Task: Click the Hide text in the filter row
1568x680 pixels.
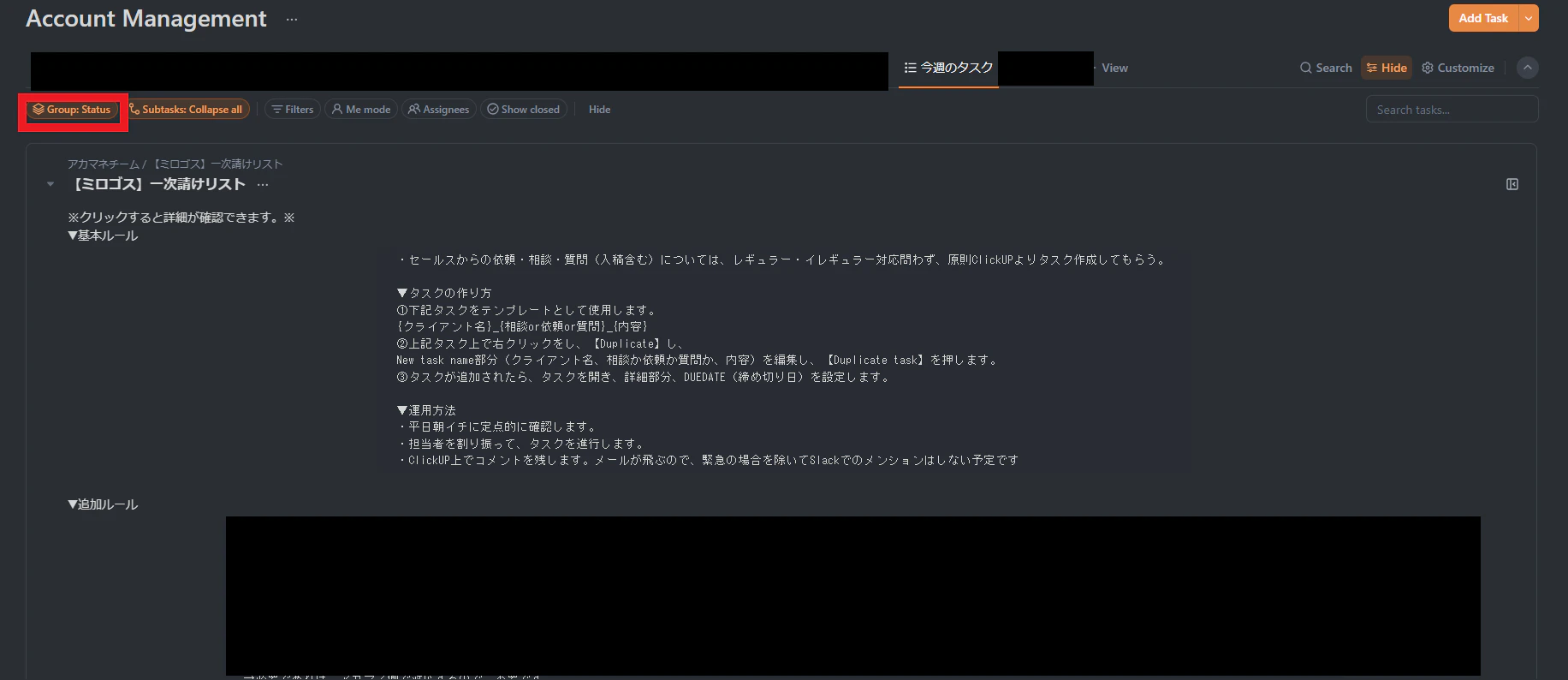Action: click(x=599, y=110)
